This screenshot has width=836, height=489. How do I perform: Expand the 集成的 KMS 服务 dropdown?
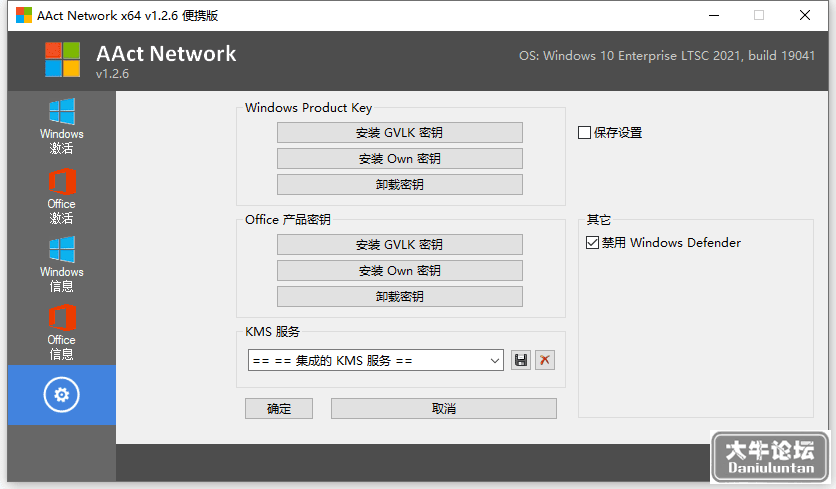pyautogui.click(x=494, y=361)
